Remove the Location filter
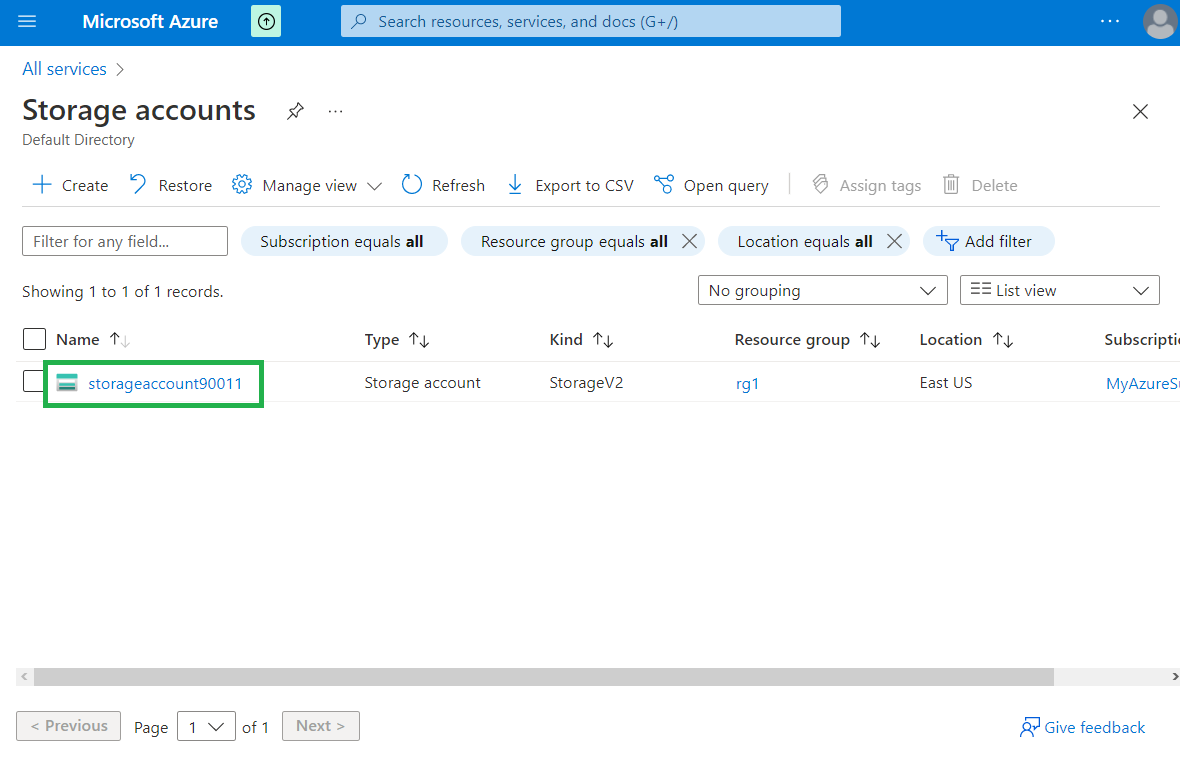The width and height of the screenshot is (1180, 760). [x=894, y=242]
